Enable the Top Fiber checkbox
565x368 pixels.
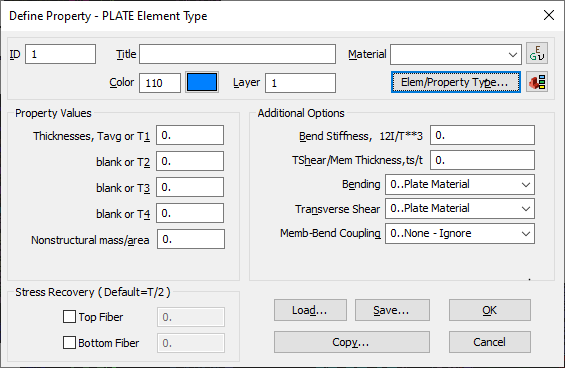point(69,317)
